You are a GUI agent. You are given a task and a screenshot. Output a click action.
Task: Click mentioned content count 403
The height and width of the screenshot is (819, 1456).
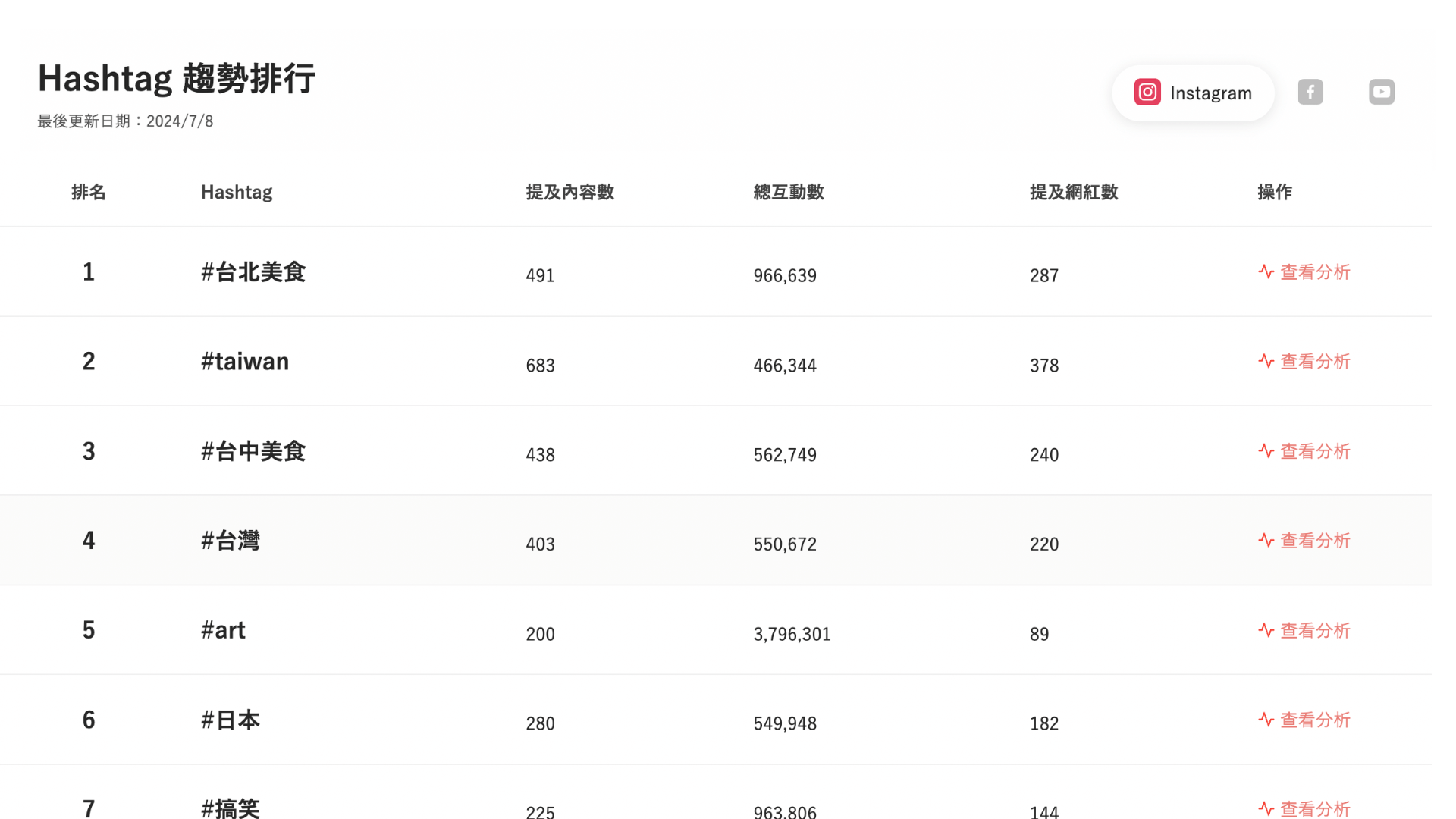coord(540,544)
